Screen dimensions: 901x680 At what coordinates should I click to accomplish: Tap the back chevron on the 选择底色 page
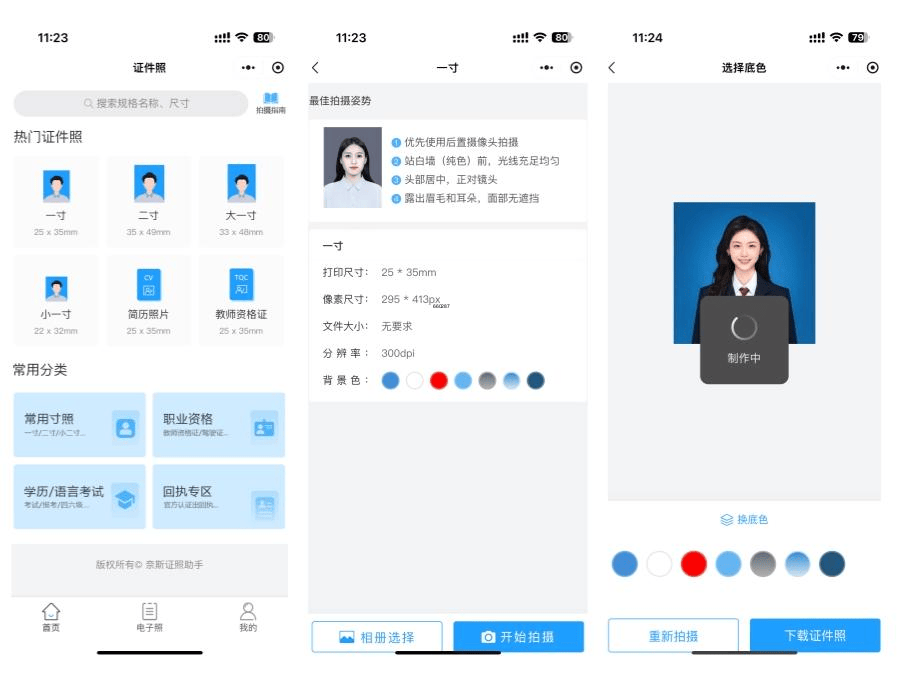614,68
